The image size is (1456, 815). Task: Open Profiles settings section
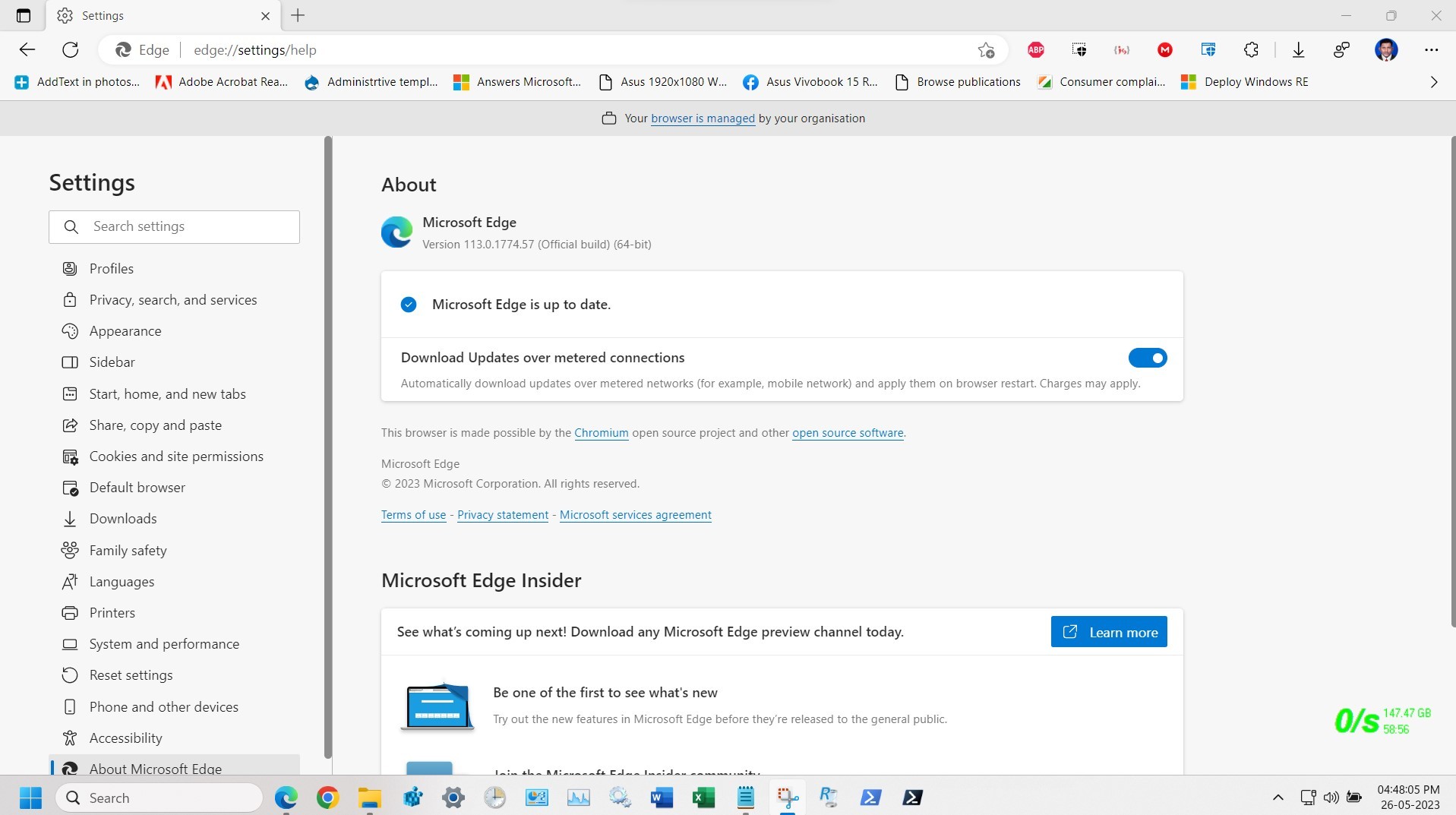(175, 269)
